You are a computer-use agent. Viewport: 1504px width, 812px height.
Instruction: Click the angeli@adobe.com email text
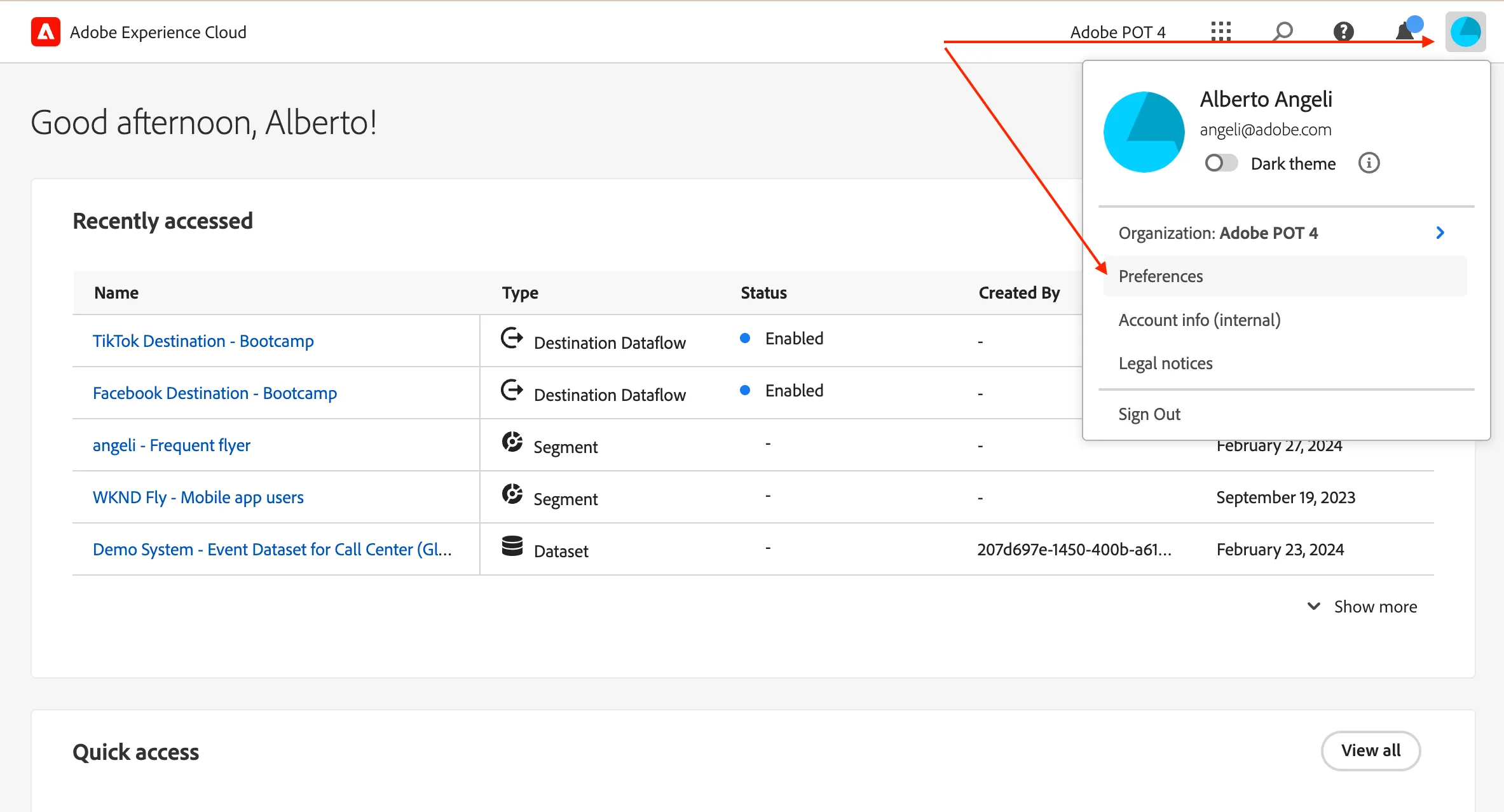tap(1265, 130)
